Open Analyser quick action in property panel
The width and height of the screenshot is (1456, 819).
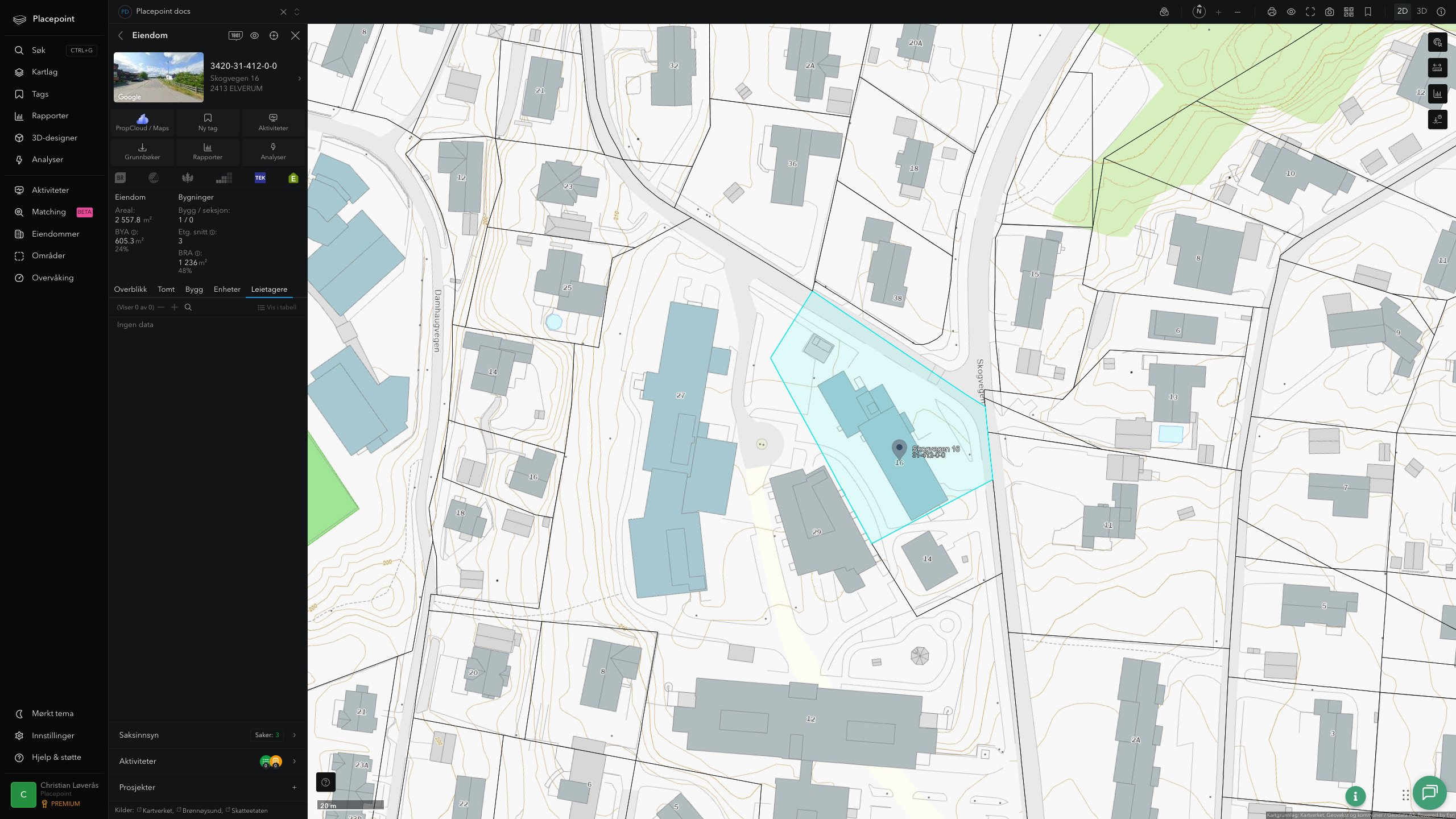(x=273, y=151)
